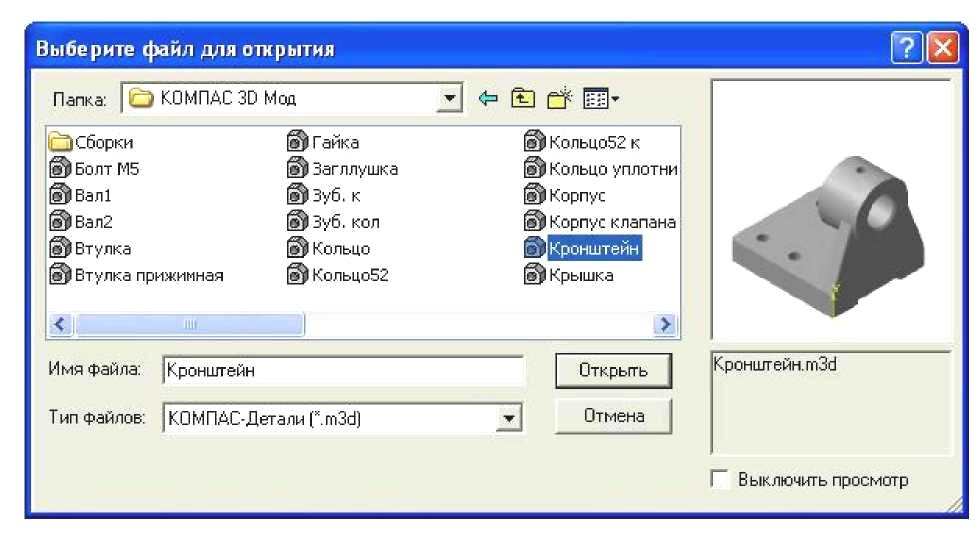Click the Кольцо file name

point(341,249)
